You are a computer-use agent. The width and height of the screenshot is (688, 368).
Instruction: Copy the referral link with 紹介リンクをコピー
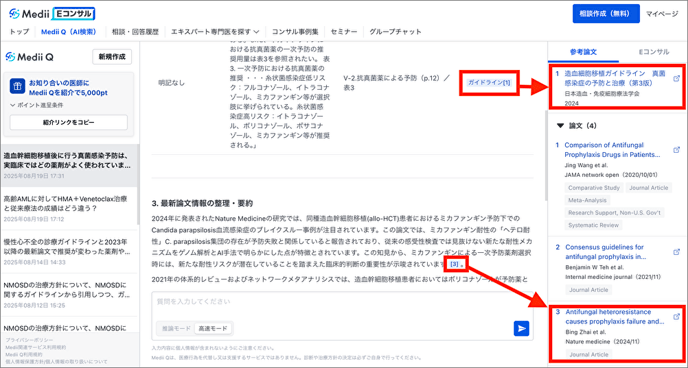click(x=68, y=122)
